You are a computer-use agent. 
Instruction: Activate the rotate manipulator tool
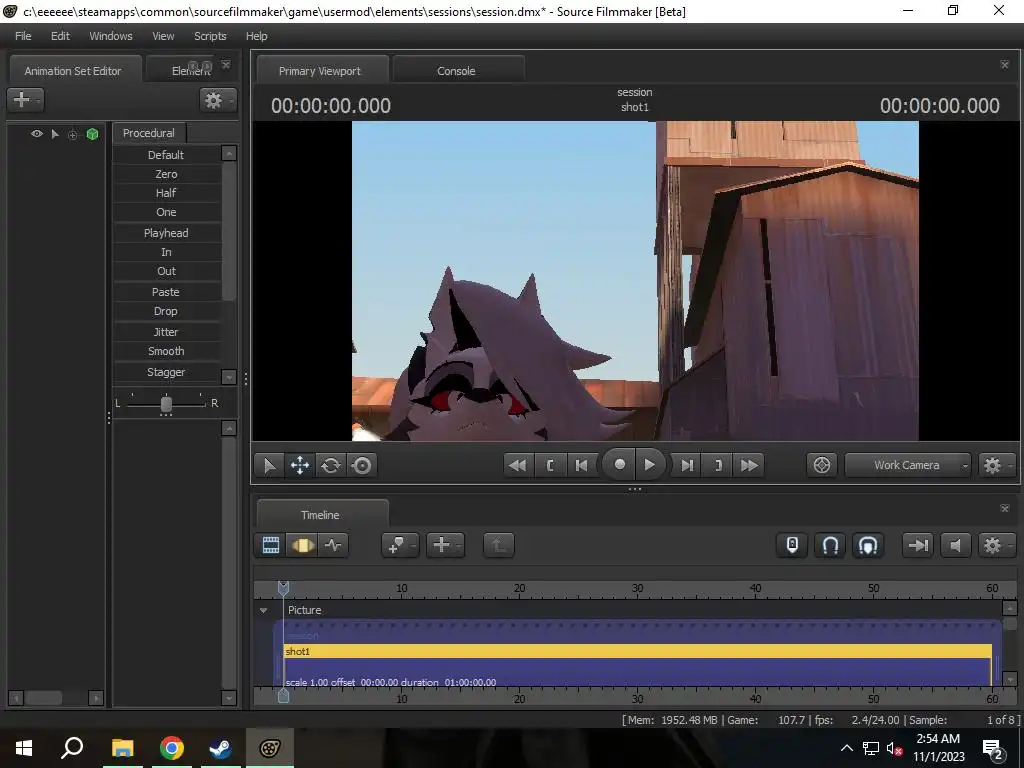point(331,465)
